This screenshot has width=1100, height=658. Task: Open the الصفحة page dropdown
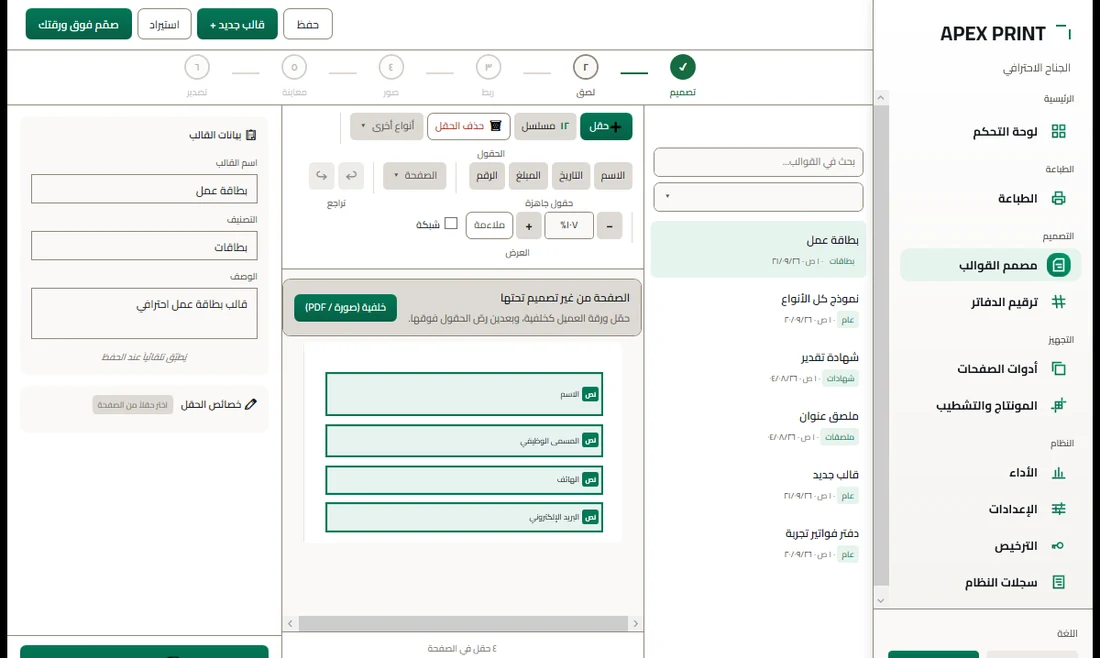coord(415,175)
